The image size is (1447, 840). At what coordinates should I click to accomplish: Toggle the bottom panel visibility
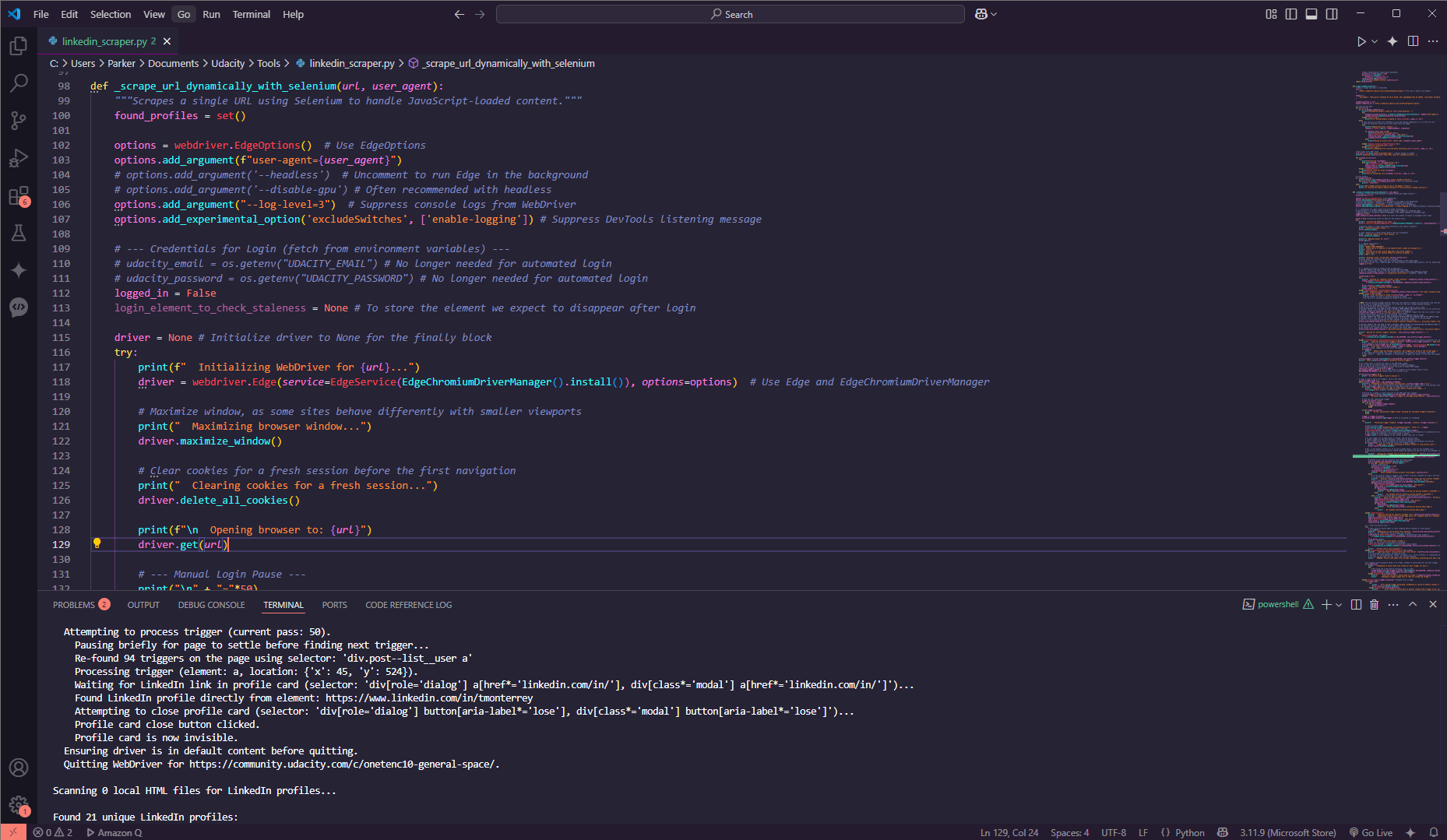[1311, 14]
